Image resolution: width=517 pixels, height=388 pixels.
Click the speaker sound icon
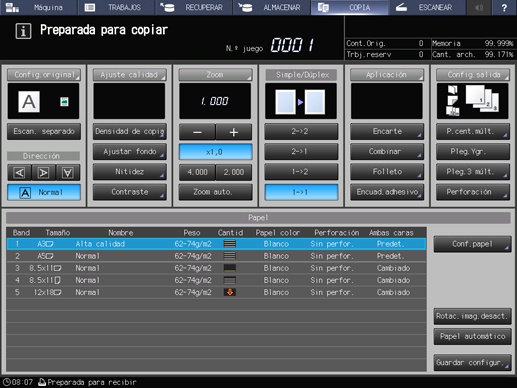(x=479, y=7)
